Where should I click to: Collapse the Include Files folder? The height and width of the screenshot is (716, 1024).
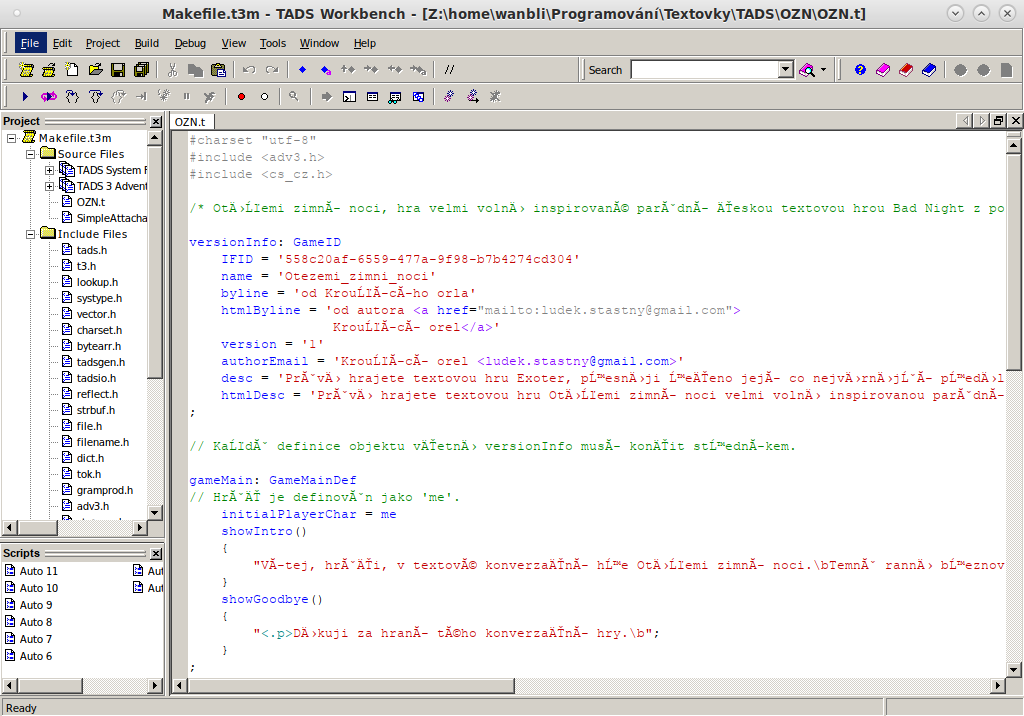[31, 234]
